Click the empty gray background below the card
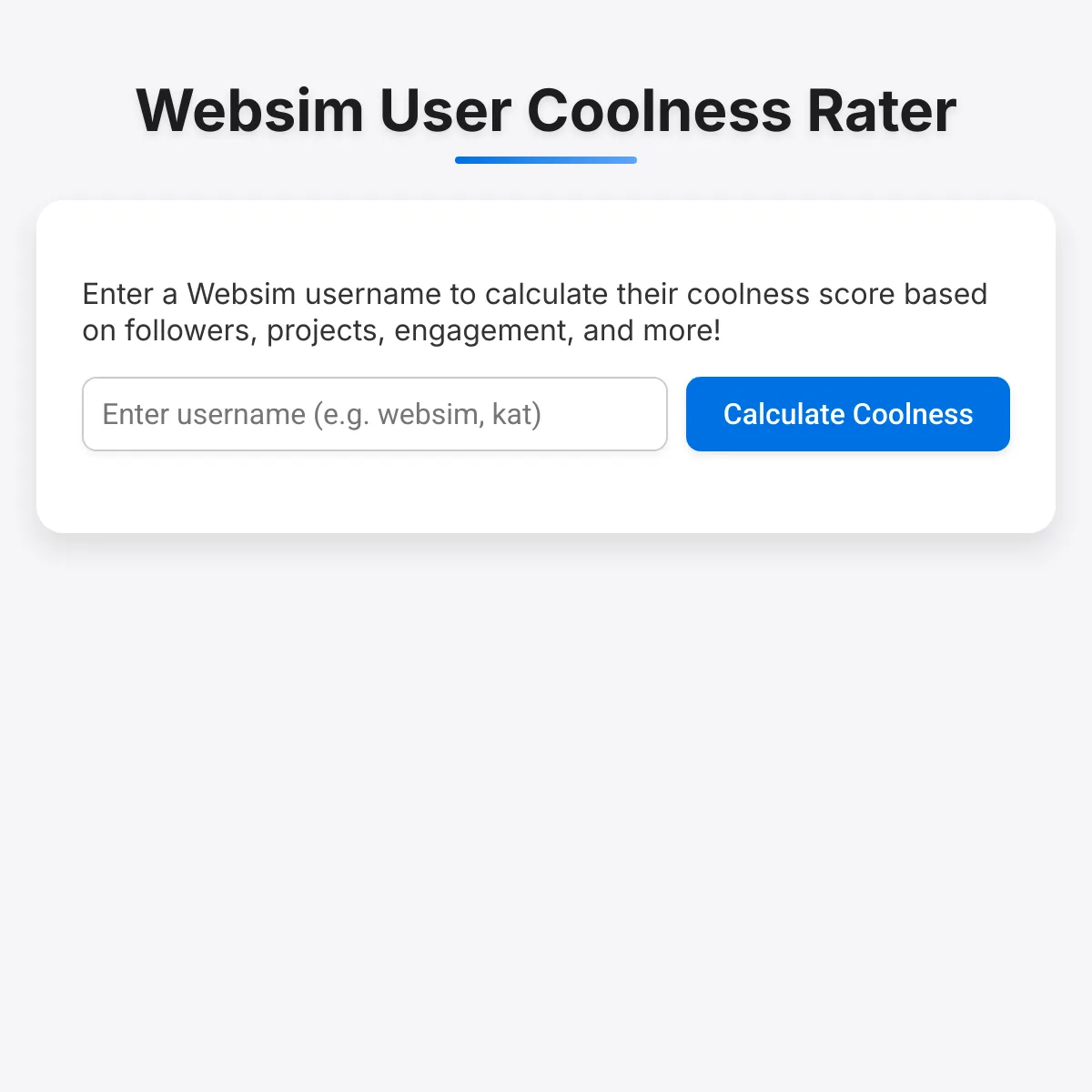This screenshot has height=1092, width=1092. (x=546, y=810)
